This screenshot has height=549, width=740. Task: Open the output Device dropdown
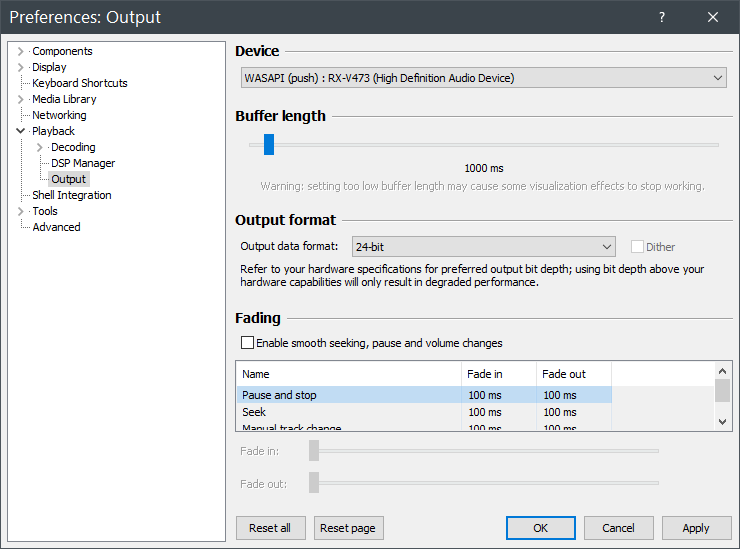tap(484, 78)
